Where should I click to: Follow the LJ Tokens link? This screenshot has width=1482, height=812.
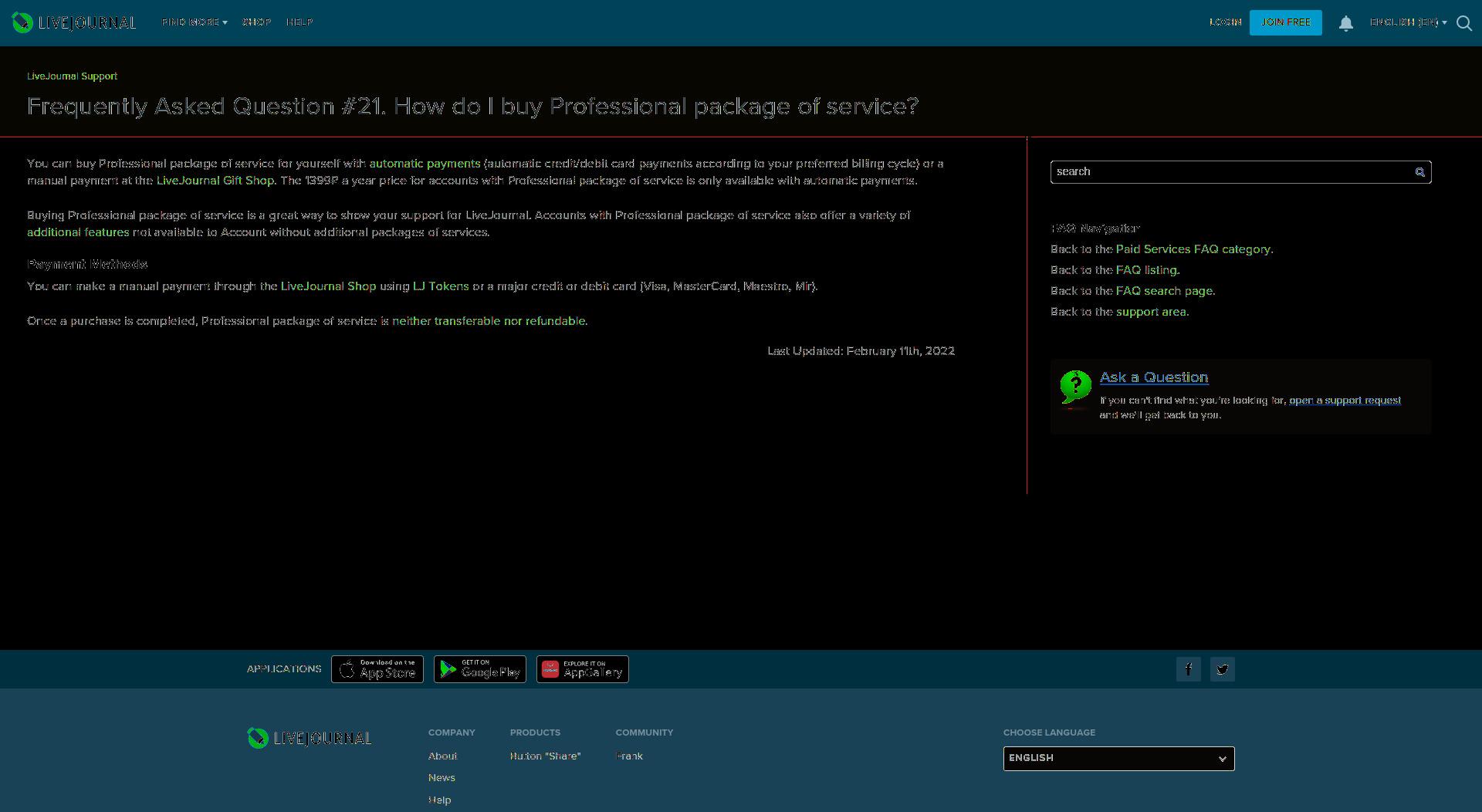tap(441, 286)
